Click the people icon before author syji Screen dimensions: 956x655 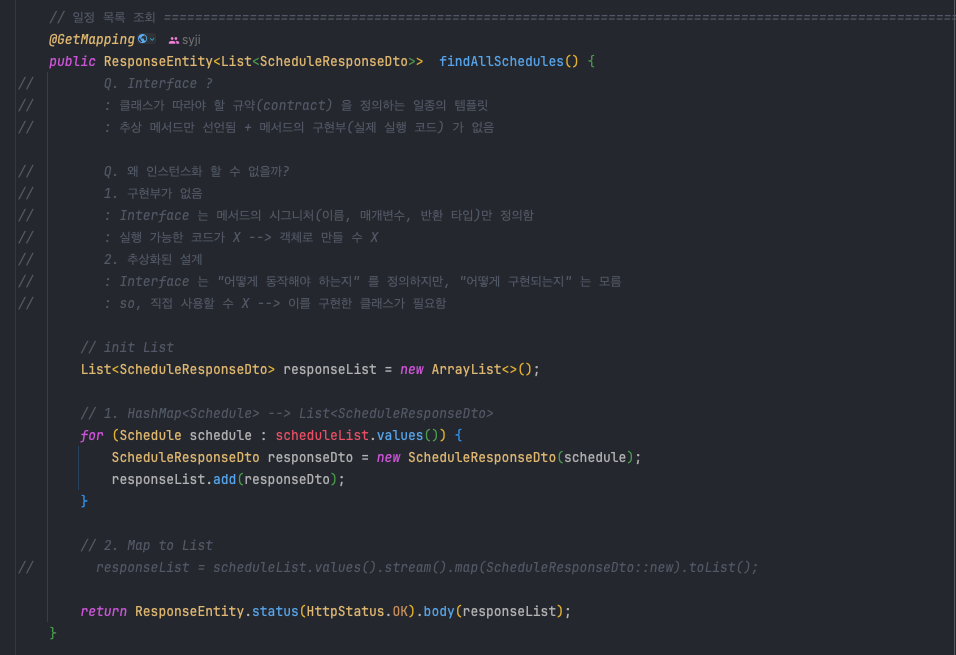coord(174,40)
